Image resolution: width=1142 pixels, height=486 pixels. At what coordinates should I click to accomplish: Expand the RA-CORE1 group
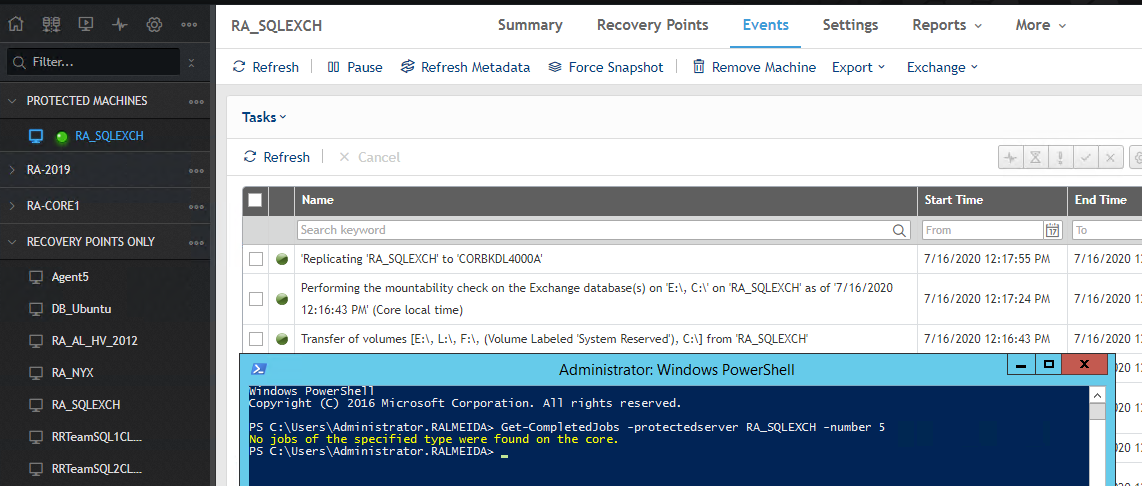coord(12,206)
